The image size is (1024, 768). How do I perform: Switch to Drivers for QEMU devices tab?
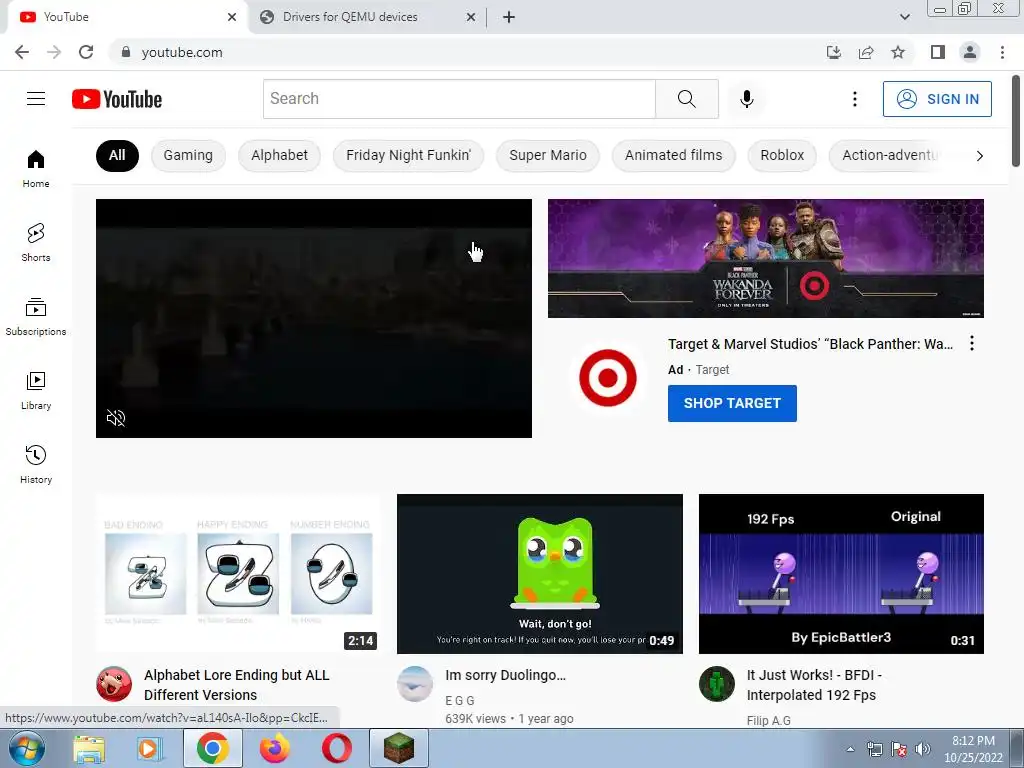pos(367,17)
